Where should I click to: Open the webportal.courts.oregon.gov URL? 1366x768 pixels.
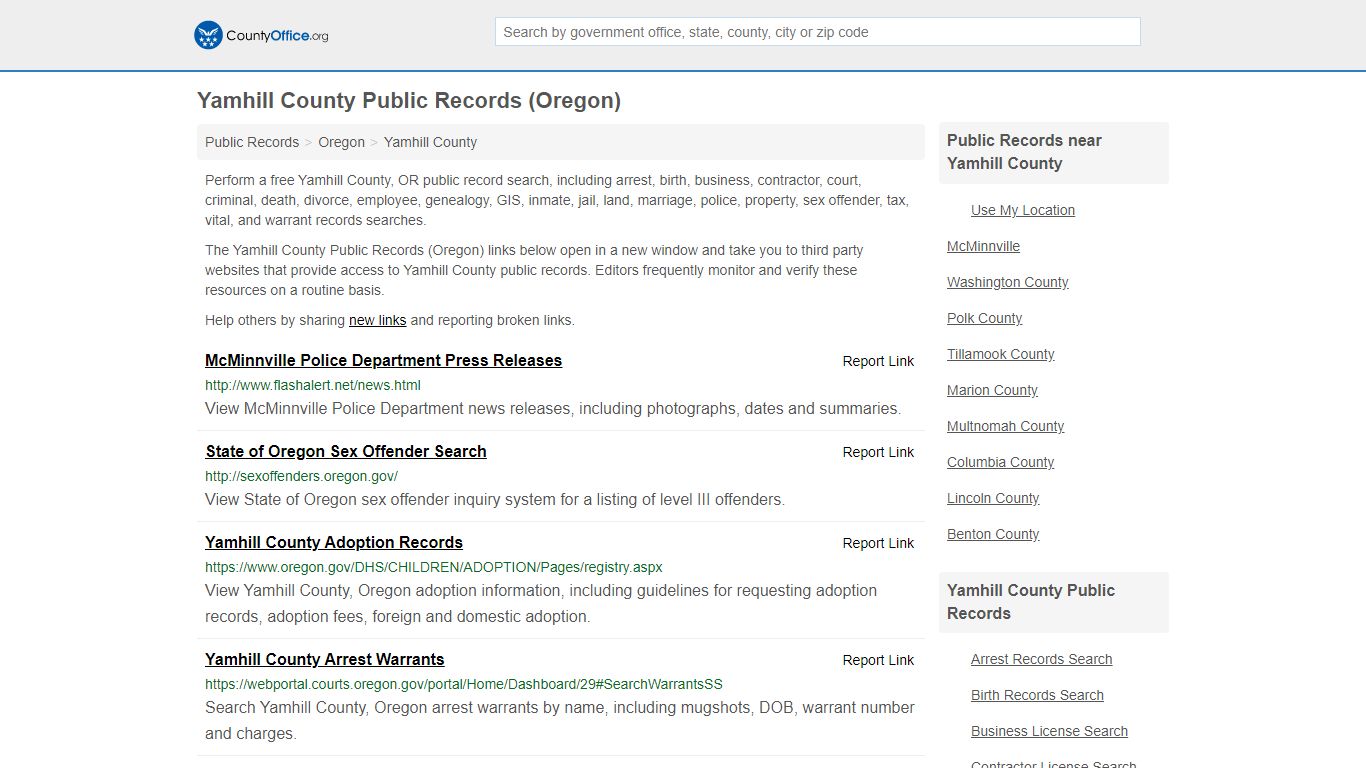[463, 684]
